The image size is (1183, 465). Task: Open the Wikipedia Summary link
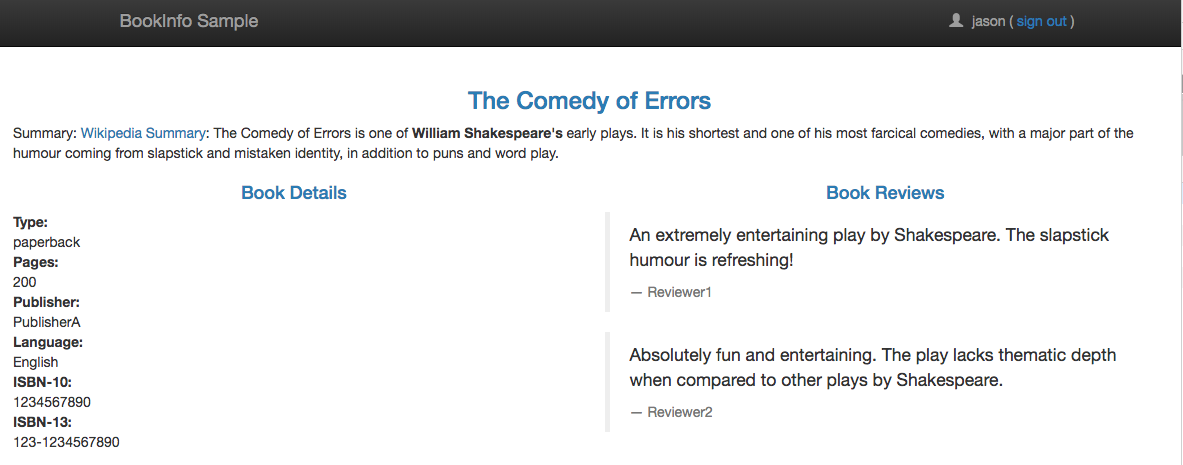coord(143,134)
